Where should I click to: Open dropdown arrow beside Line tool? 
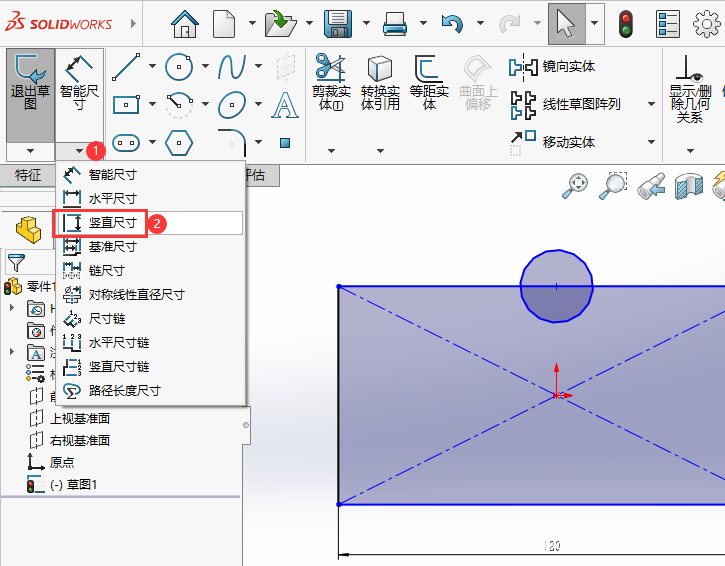click(x=152, y=66)
